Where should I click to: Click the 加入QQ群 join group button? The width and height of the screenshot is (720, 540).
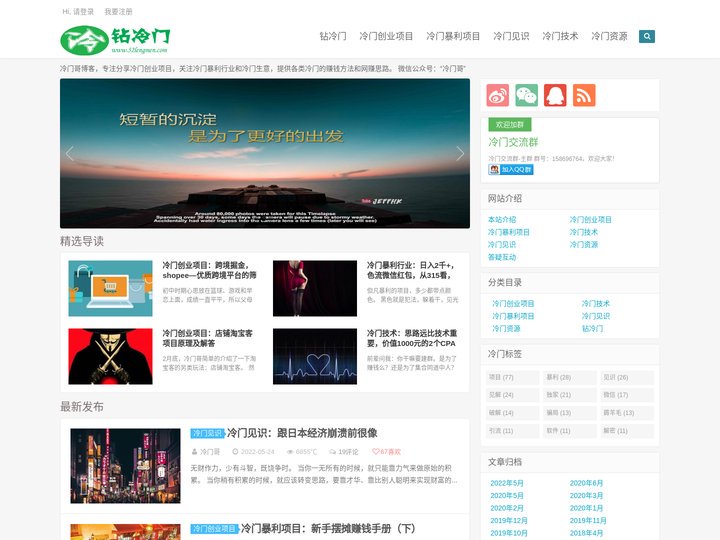[511, 169]
